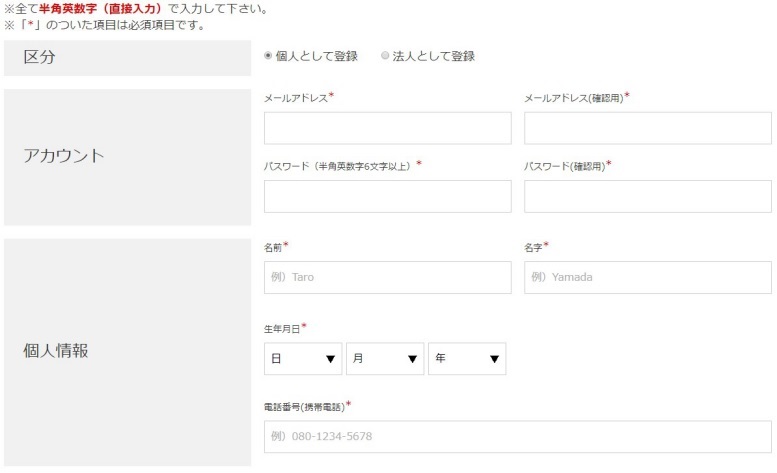
Task: Click the red 半角英数字（直接入力） notice text
Action: pyautogui.click(x=101, y=9)
